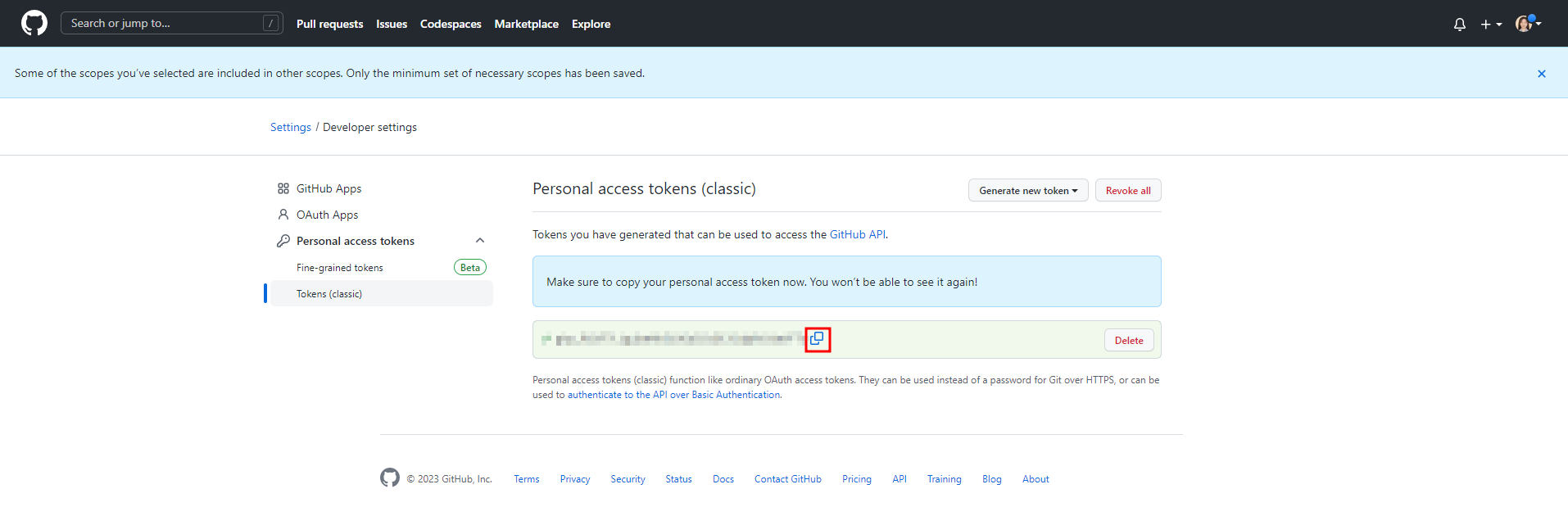This screenshot has height=507, width=1568.
Task: Click the GitHub logo in header
Action: pos(34,23)
